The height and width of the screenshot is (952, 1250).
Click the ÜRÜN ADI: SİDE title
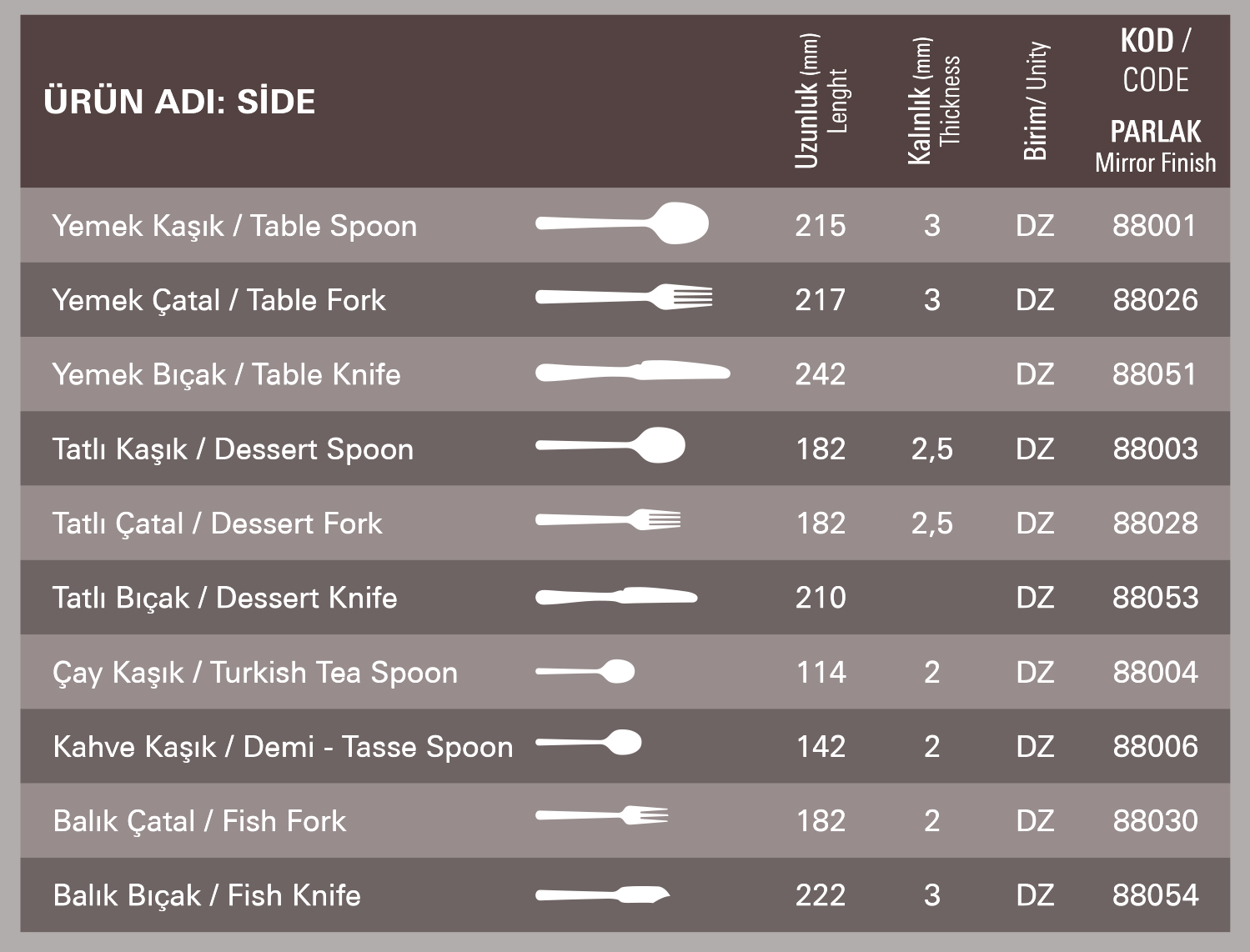[179, 102]
